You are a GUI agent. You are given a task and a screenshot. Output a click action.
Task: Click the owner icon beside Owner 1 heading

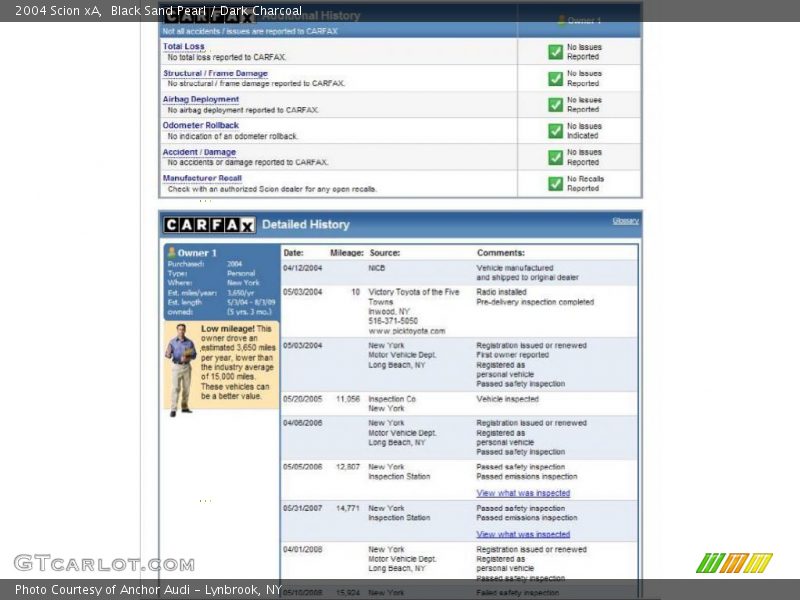click(x=172, y=253)
